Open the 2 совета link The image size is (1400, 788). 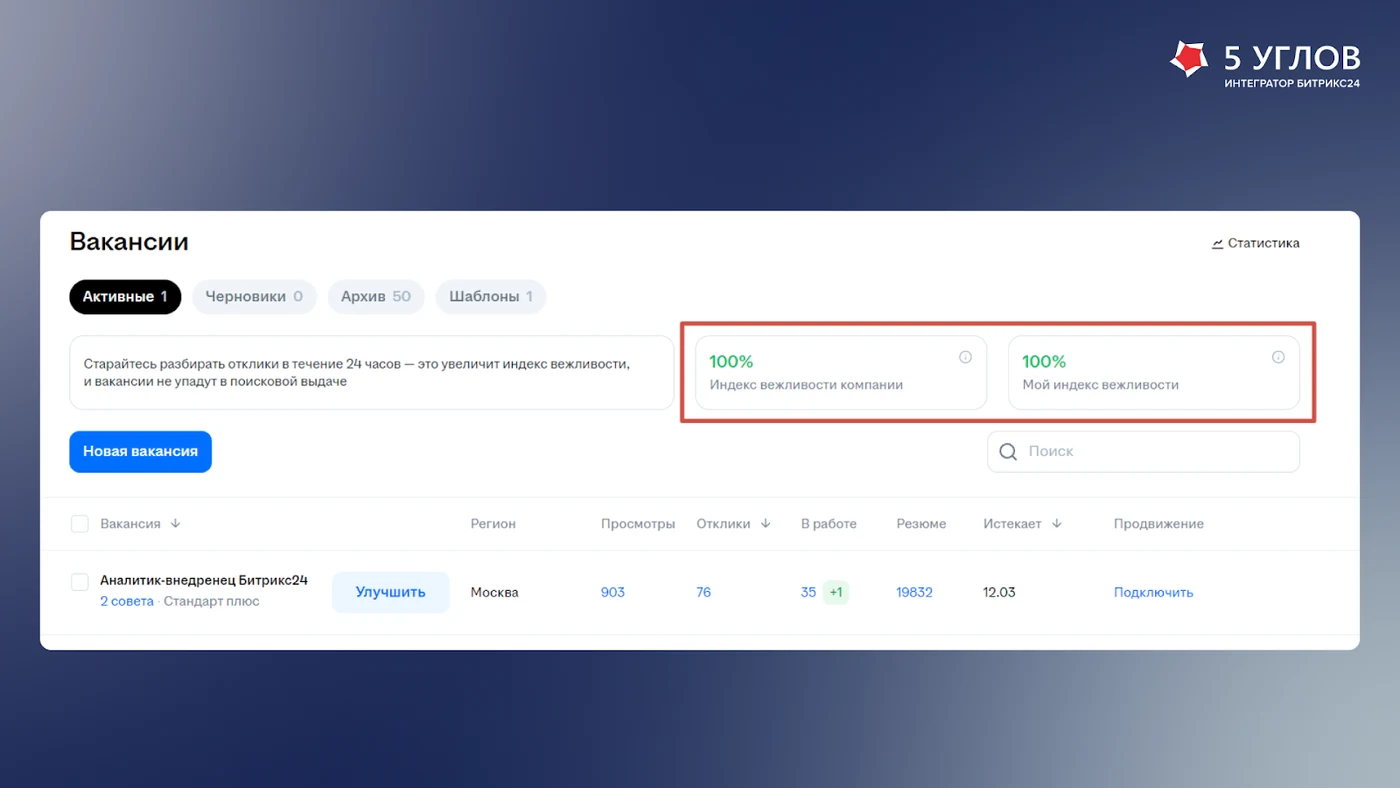click(x=127, y=602)
